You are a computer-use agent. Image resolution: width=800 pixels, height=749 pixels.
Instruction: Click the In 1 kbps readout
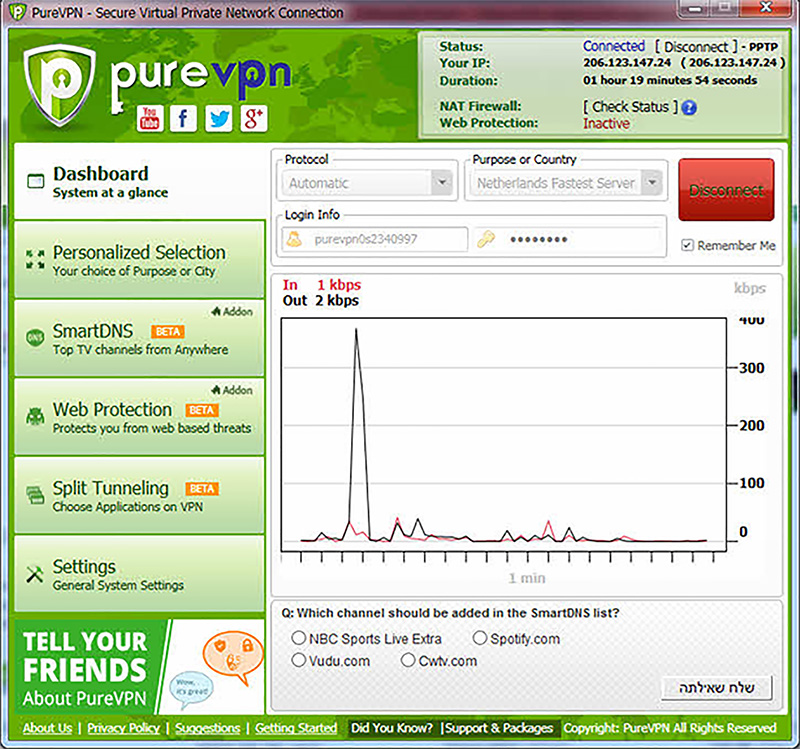(x=322, y=285)
